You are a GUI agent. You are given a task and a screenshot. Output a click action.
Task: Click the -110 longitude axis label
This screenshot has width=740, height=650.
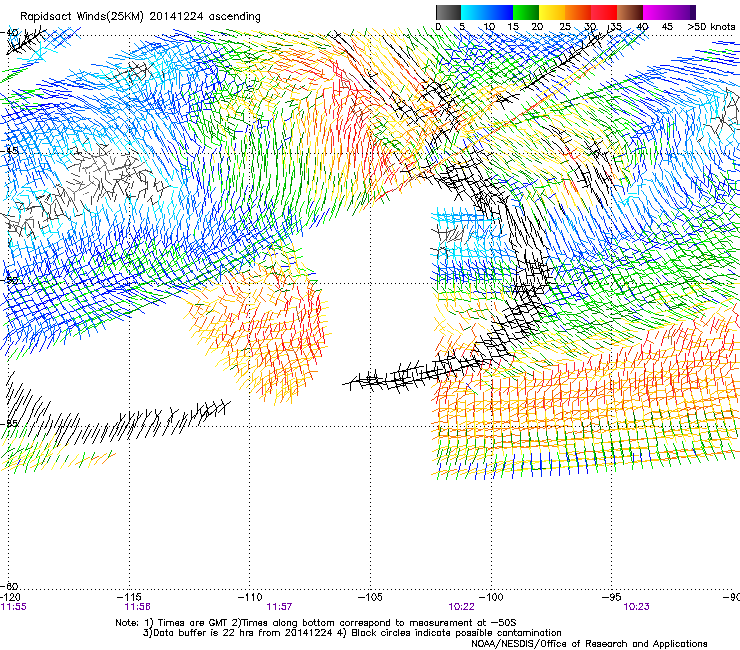(x=250, y=597)
